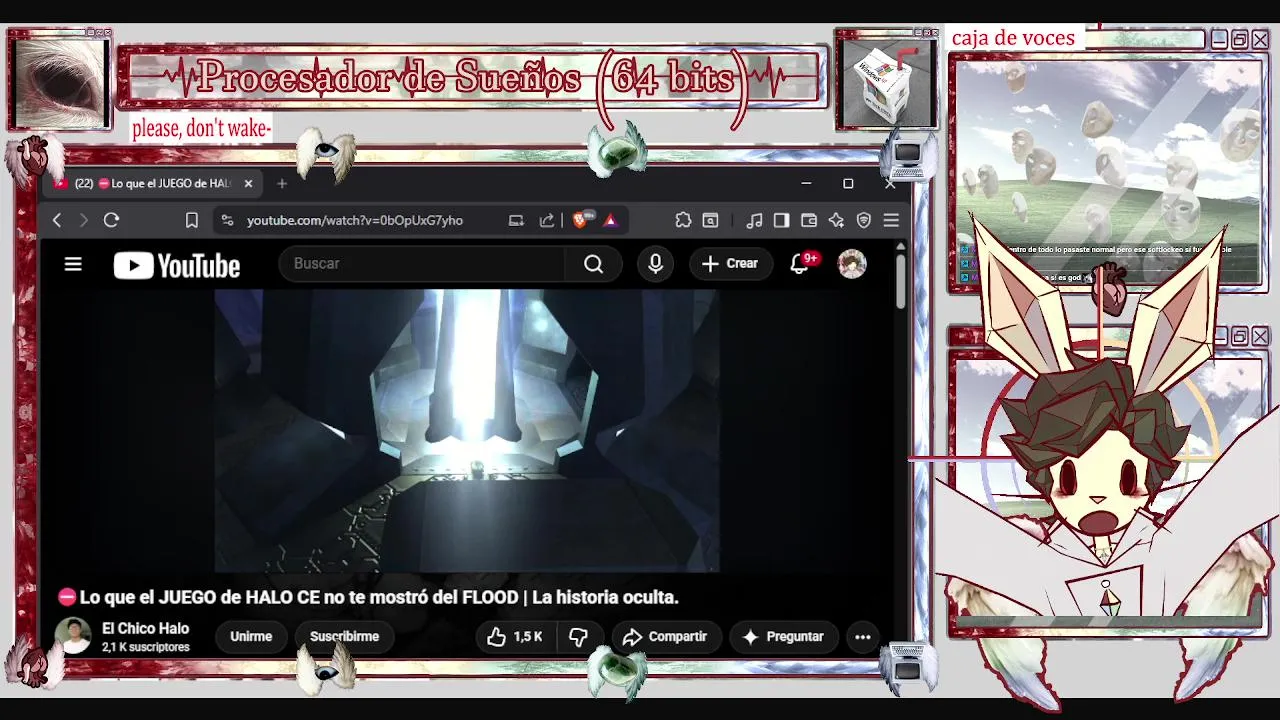
Task: Close the YouTube browser tab
Action: point(248,183)
